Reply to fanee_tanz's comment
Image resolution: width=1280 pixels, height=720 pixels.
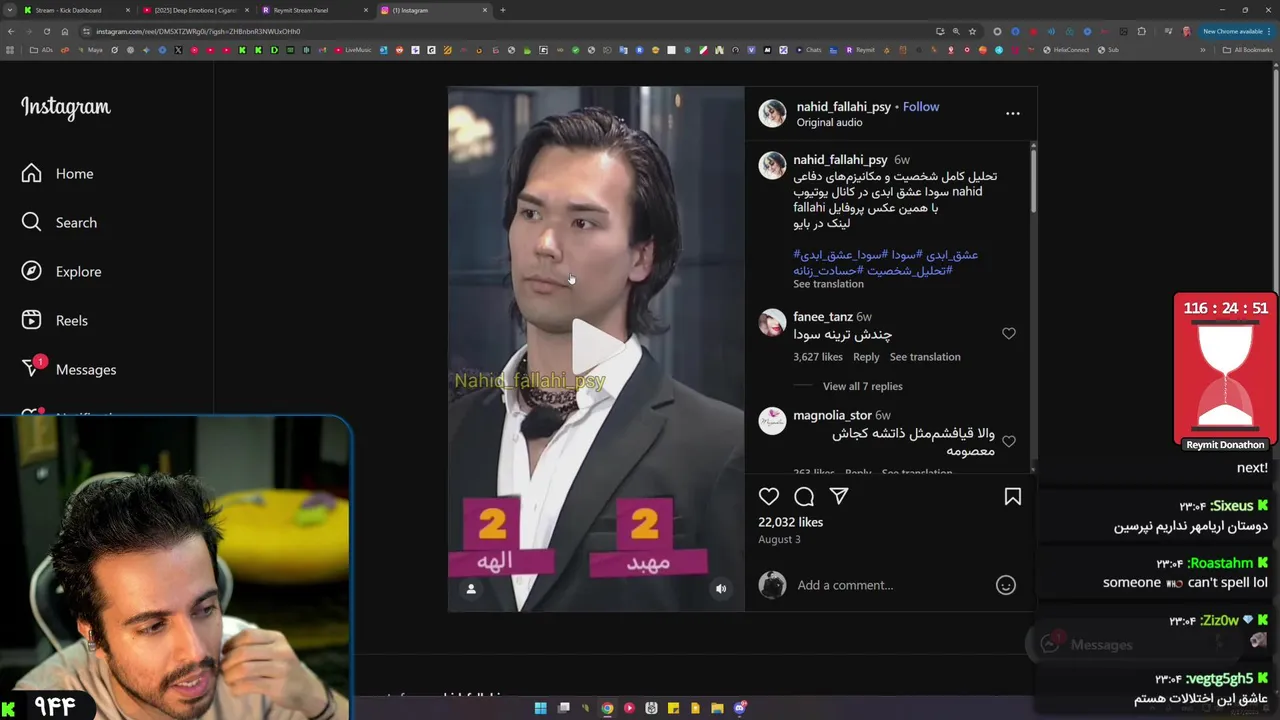click(866, 357)
